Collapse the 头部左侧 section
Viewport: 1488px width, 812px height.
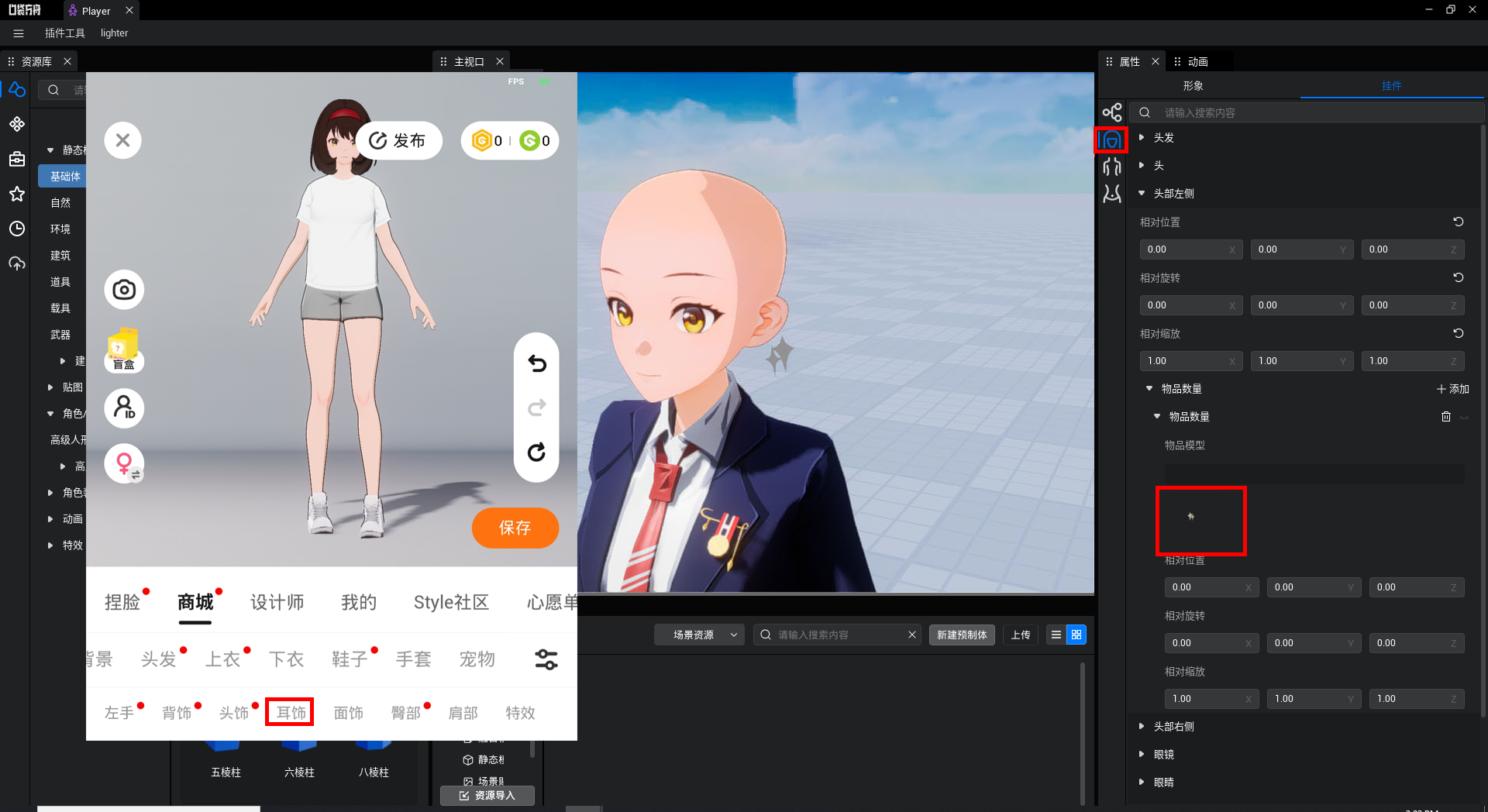click(1142, 193)
